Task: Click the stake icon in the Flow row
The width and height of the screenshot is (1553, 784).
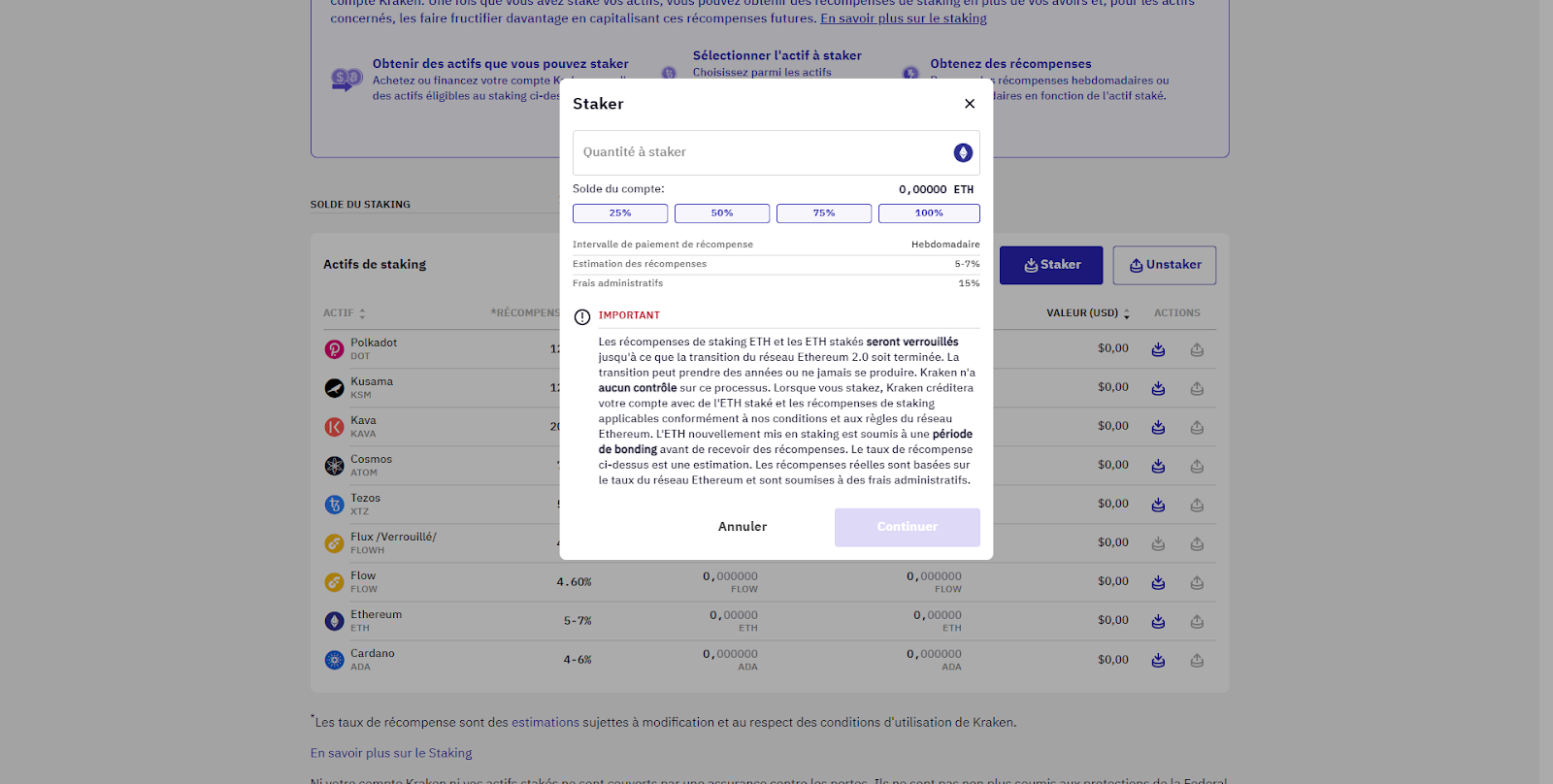Action: [1158, 582]
